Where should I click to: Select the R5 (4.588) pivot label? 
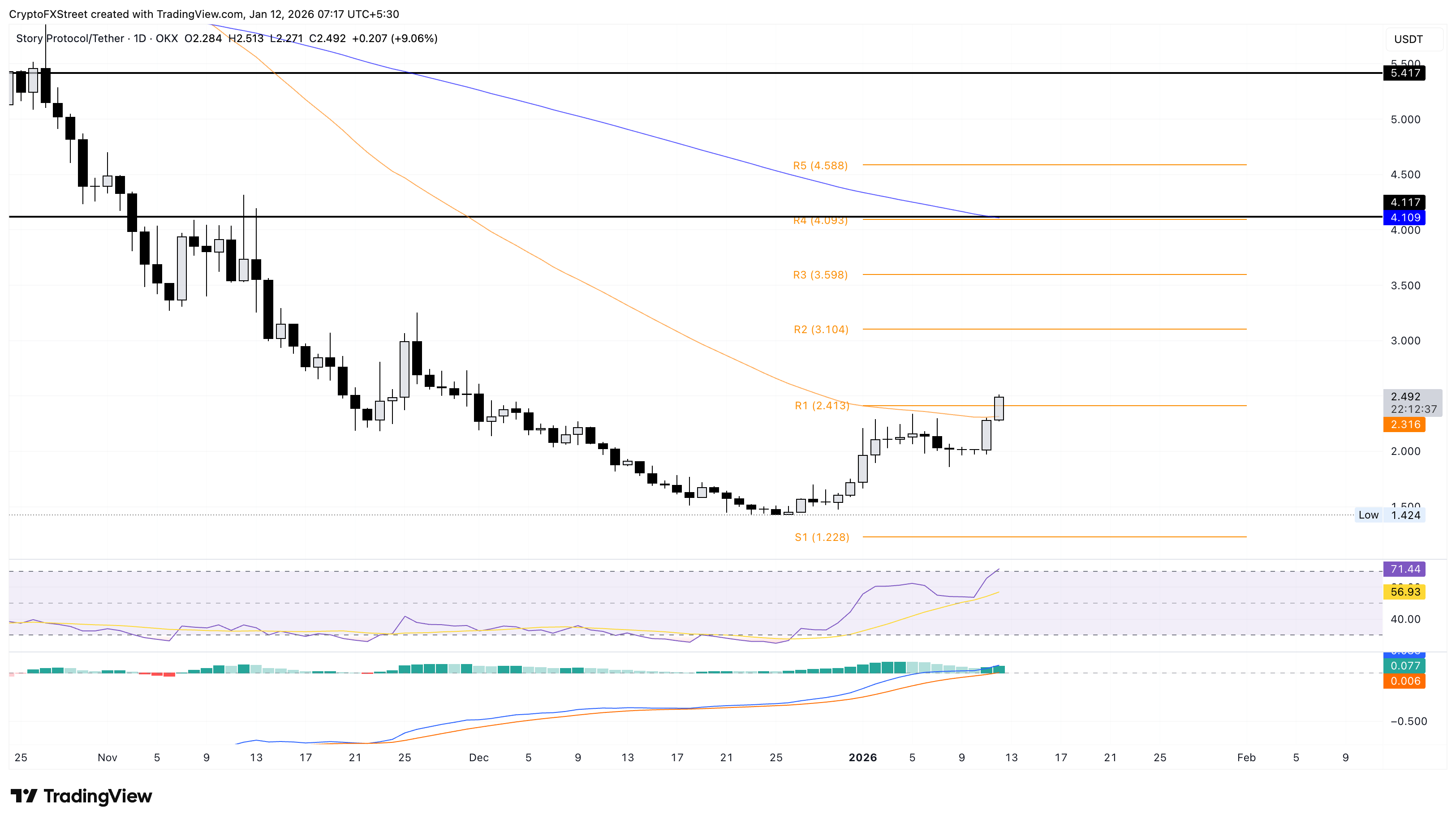(820, 166)
